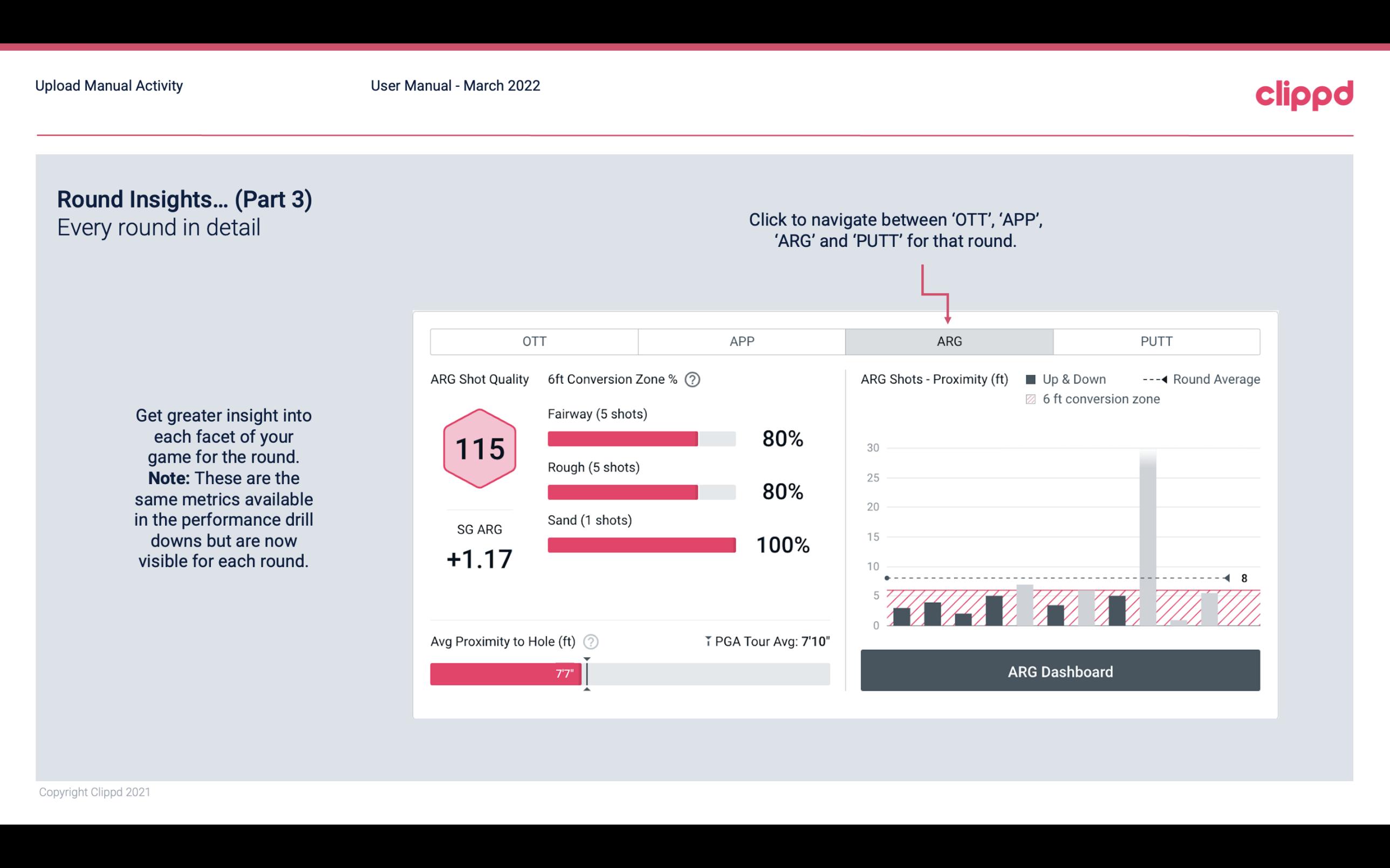The height and width of the screenshot is (868, 1390).
Task: Click the Upload Manual Activity link
Action: click(x=110, y=85)
